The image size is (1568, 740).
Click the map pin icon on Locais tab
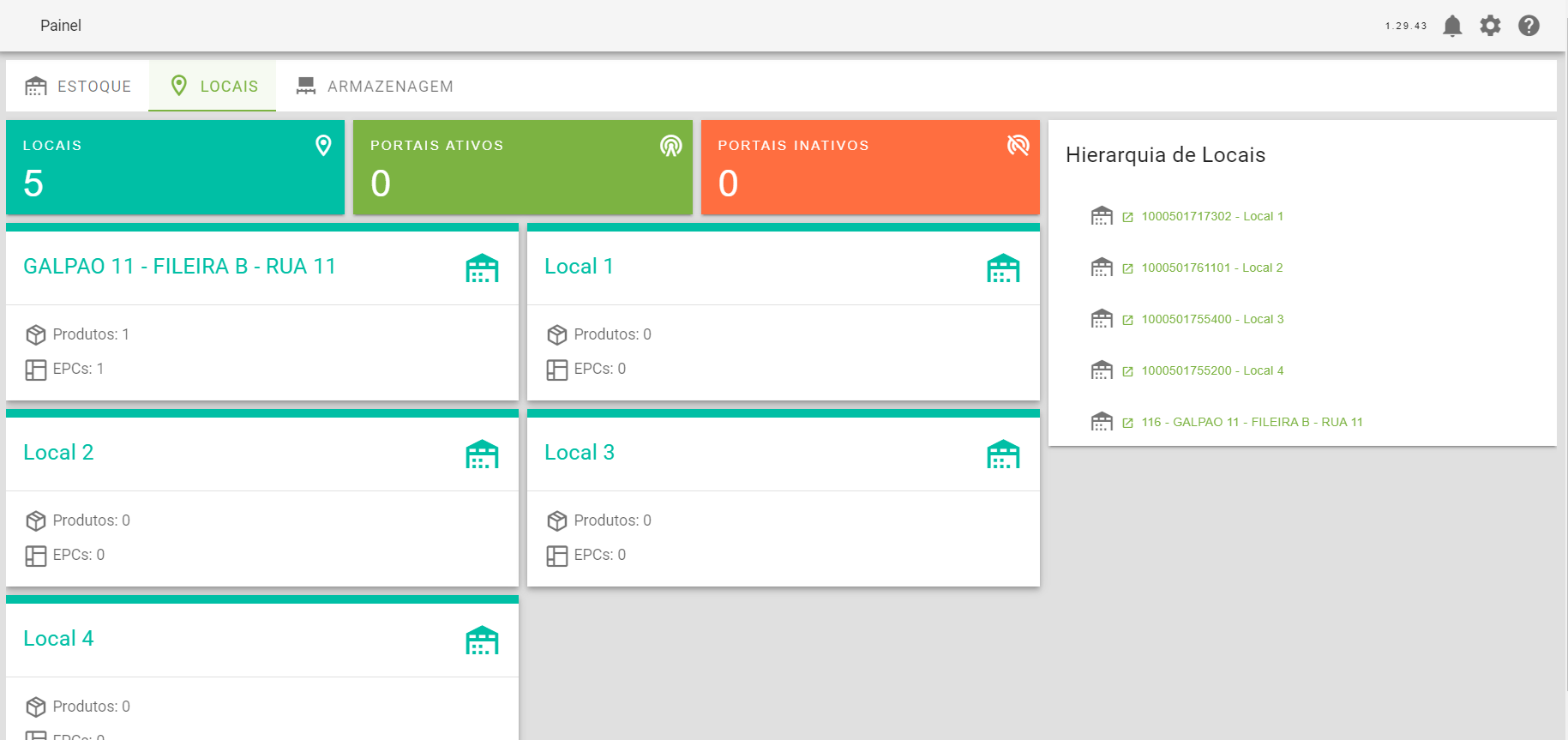coord(179,86)
